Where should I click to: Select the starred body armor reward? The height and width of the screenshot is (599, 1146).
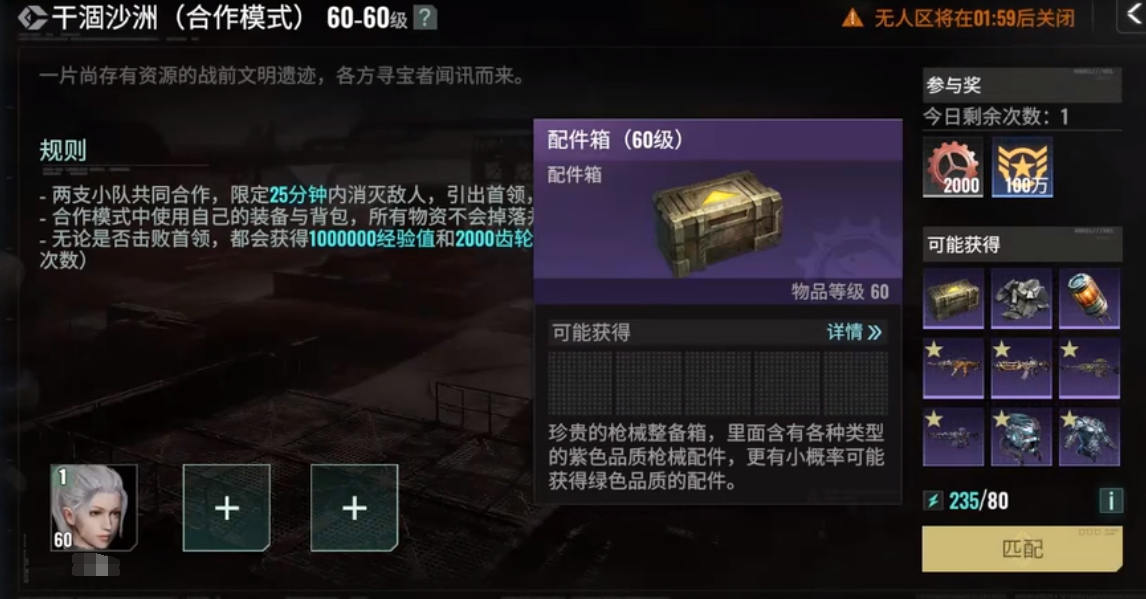(1089, 436)
